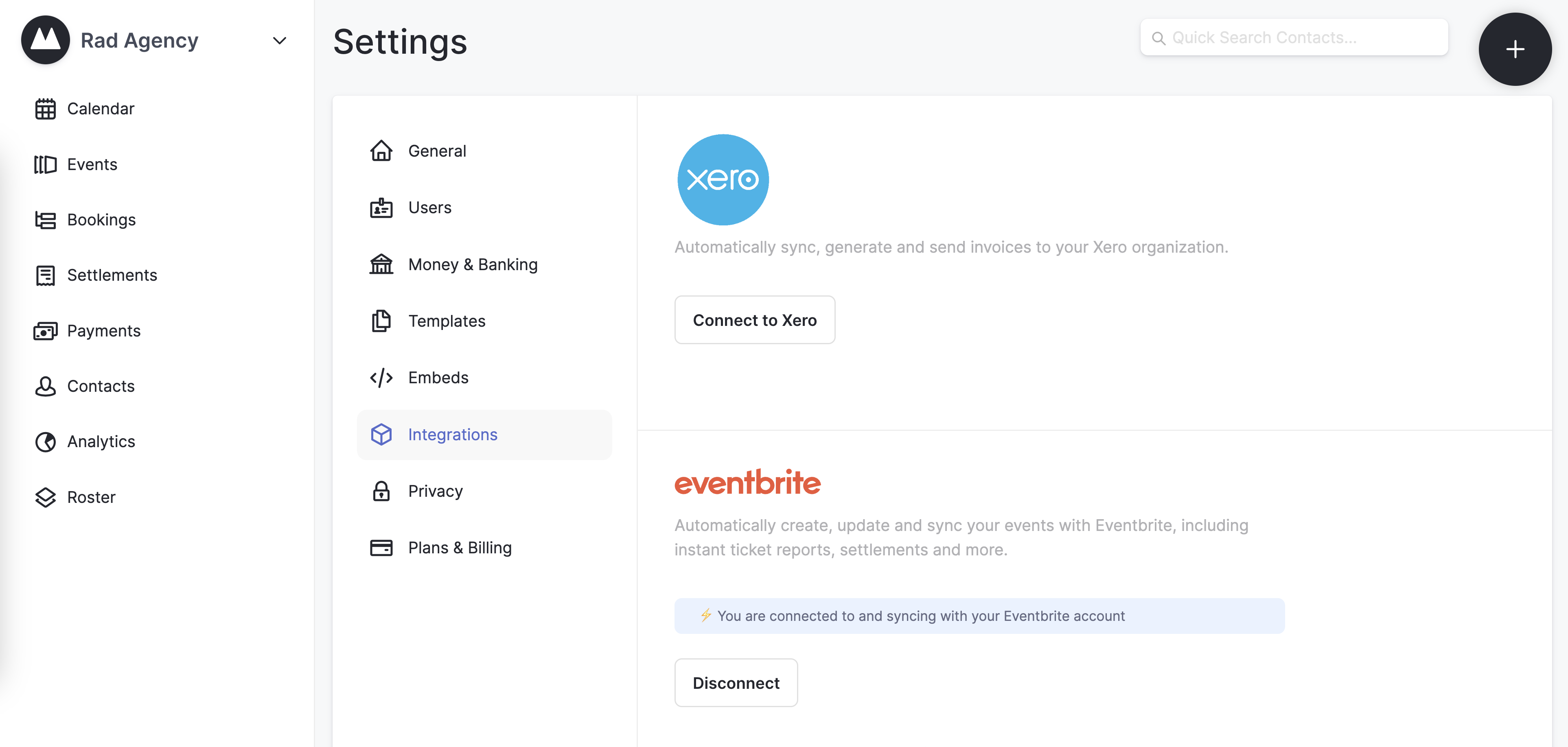Image resolution: width=1568 pixels, height=747 pixels.
Task: Select Templates in settings menu
Action: click(x=446, y=321)
